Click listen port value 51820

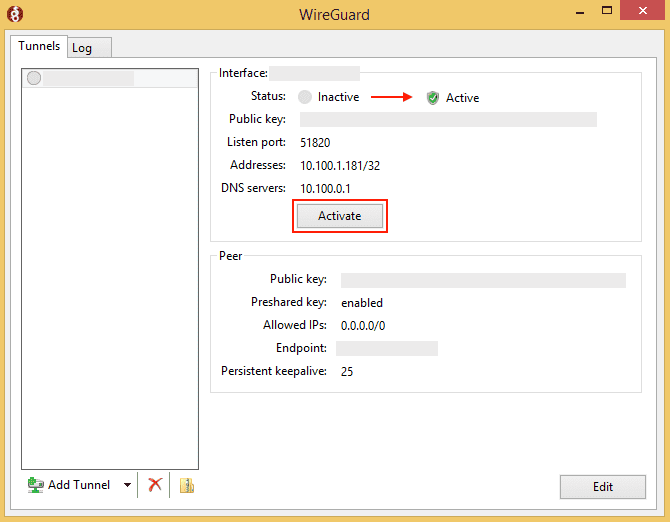(315, 143)
